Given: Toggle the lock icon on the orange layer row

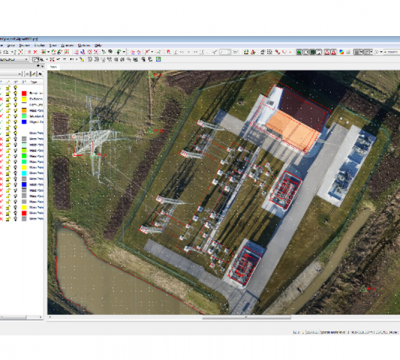Looking at the screenshot, I should tap(8, 110).
